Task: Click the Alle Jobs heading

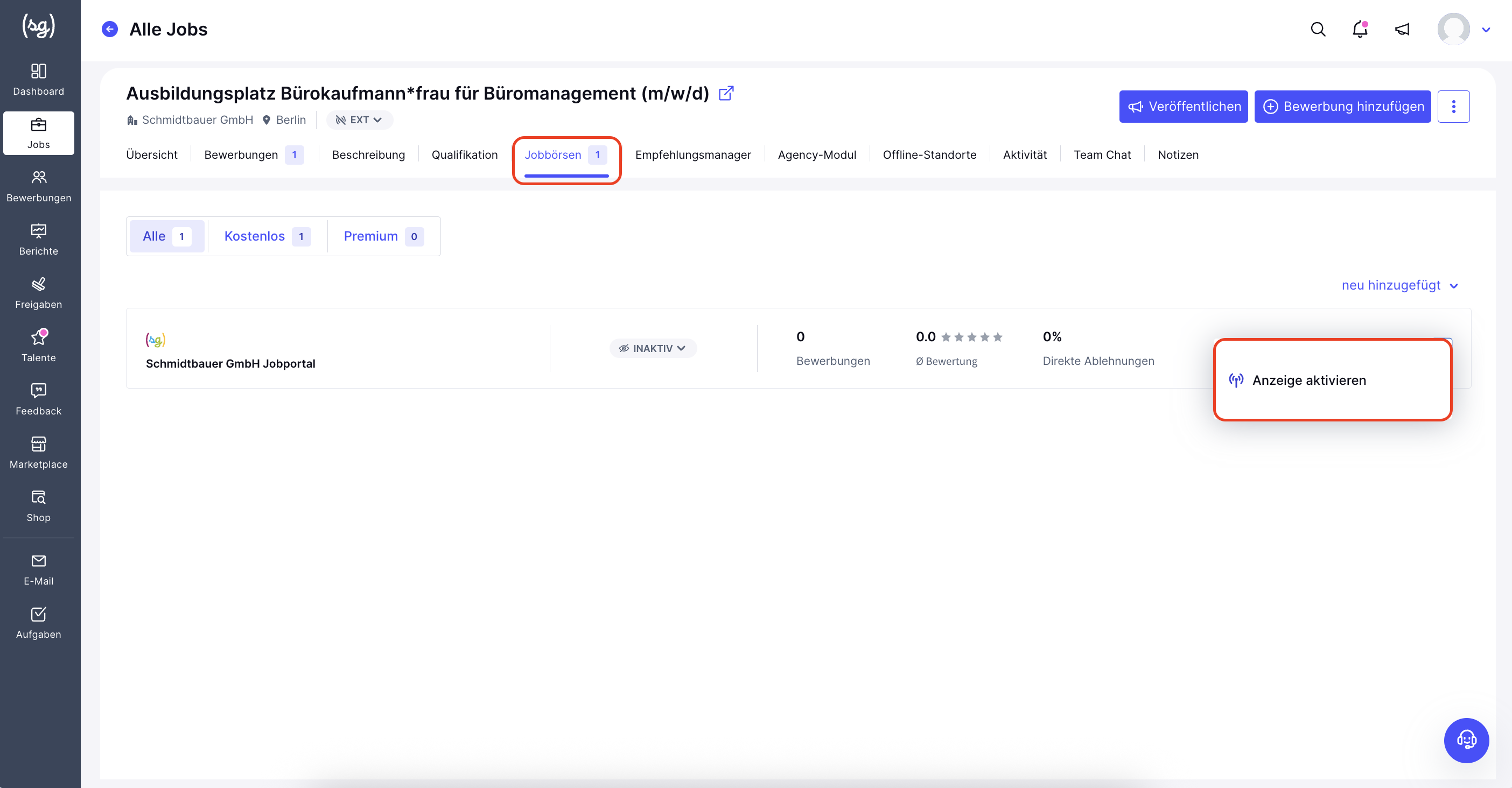Action: (168, 30)
